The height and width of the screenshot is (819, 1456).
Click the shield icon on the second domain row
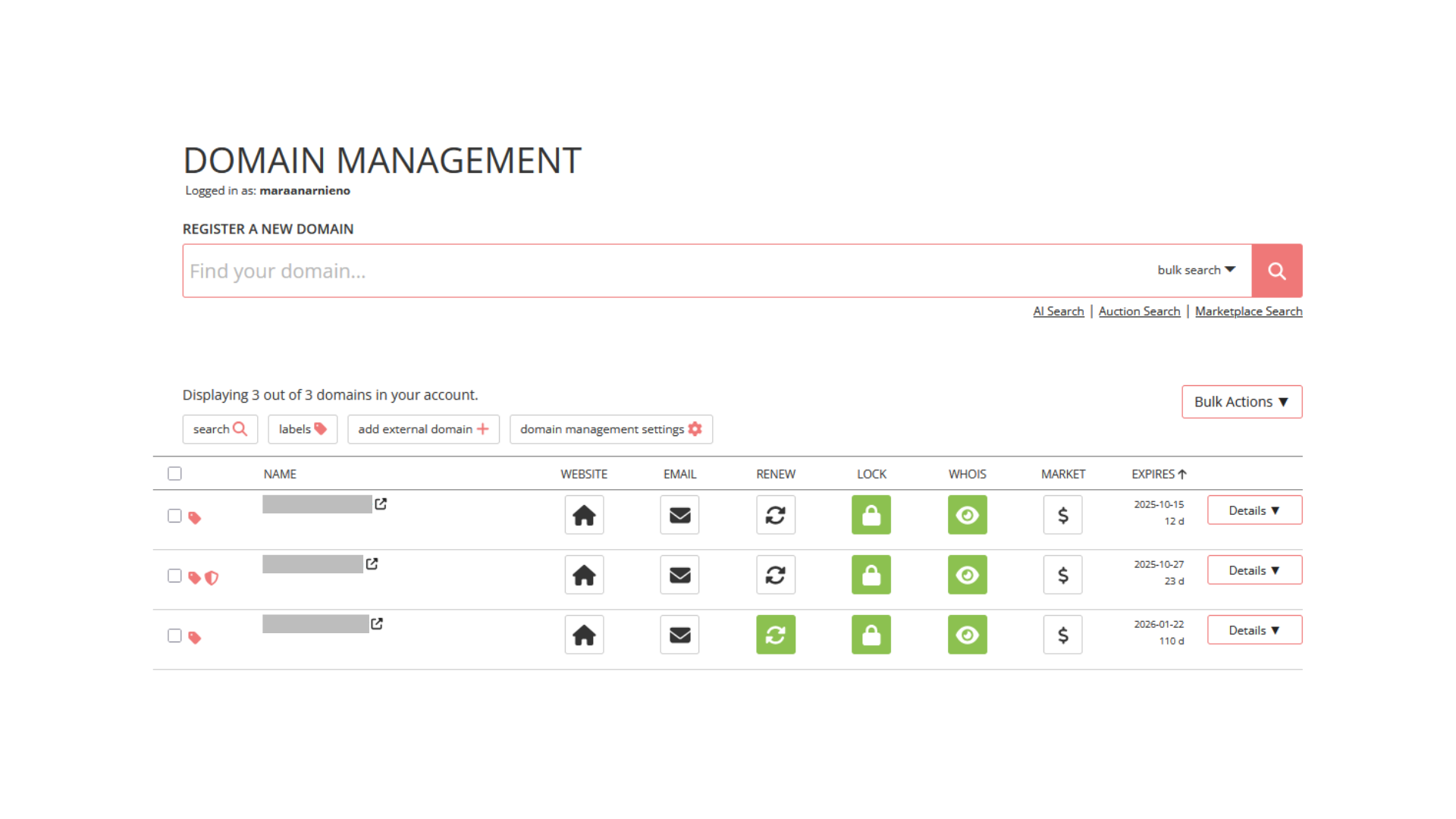click(x=212, y=578)
